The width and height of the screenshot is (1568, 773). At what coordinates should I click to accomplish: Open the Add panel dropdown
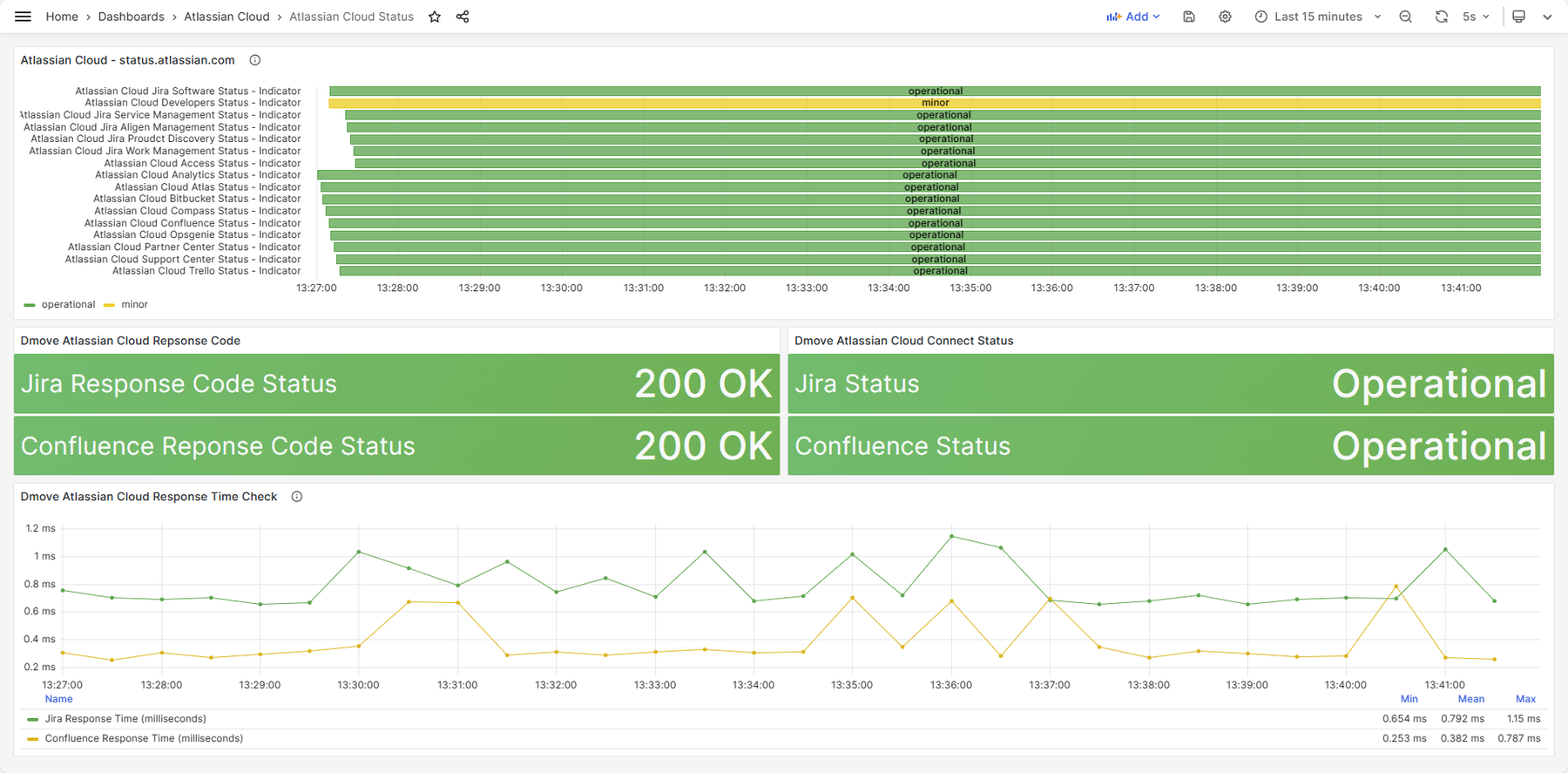1133,17
